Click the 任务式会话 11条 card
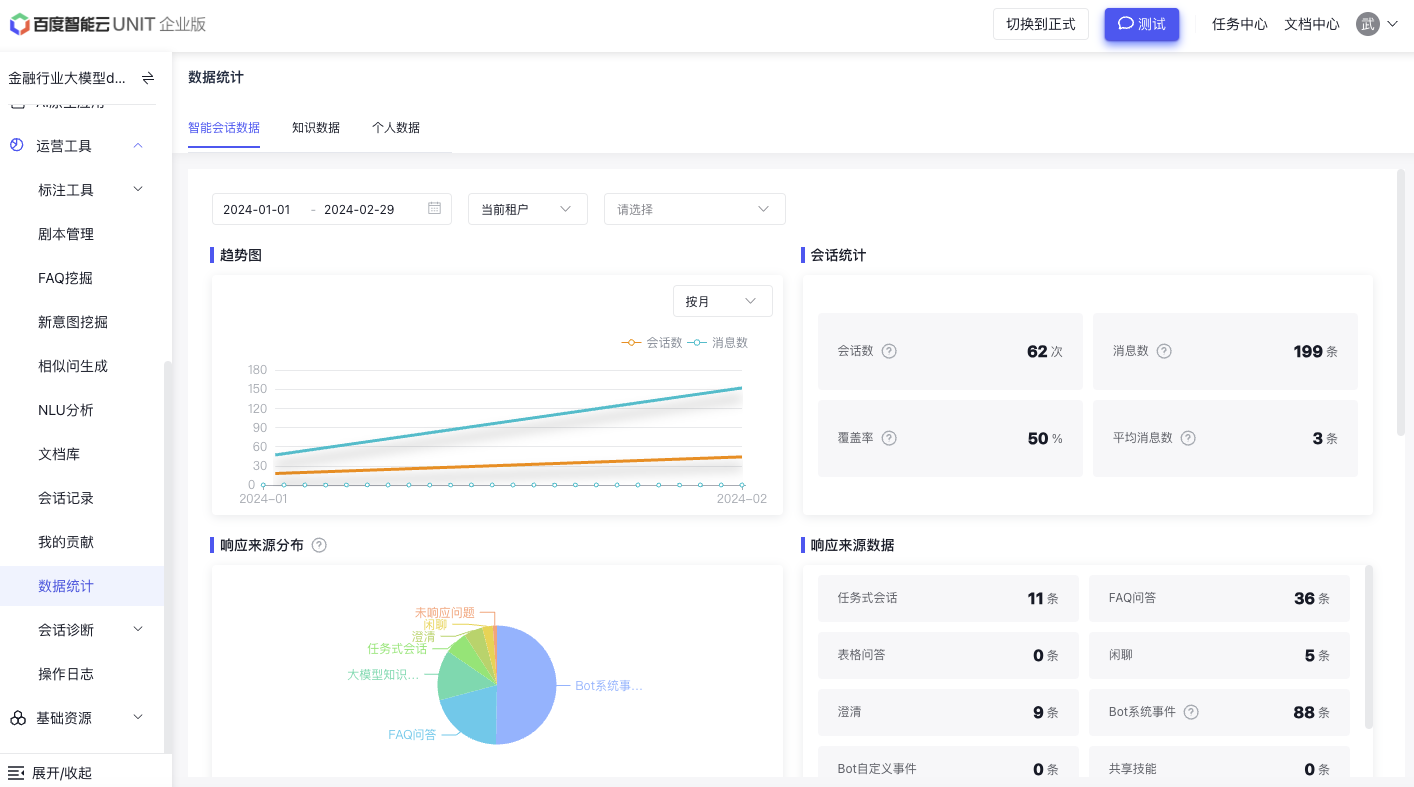 (x=948, y=598)
